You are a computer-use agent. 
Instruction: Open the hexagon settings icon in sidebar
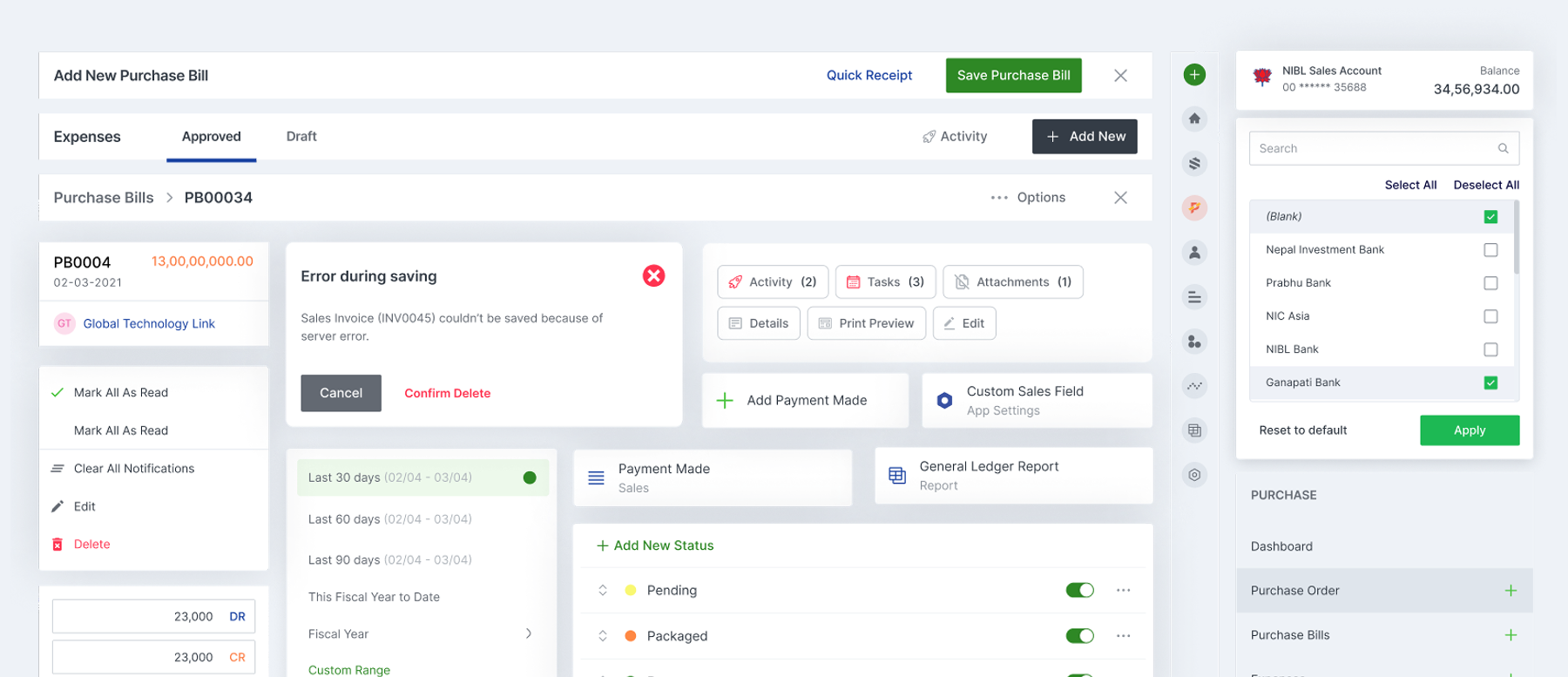tap(1194, 475)
